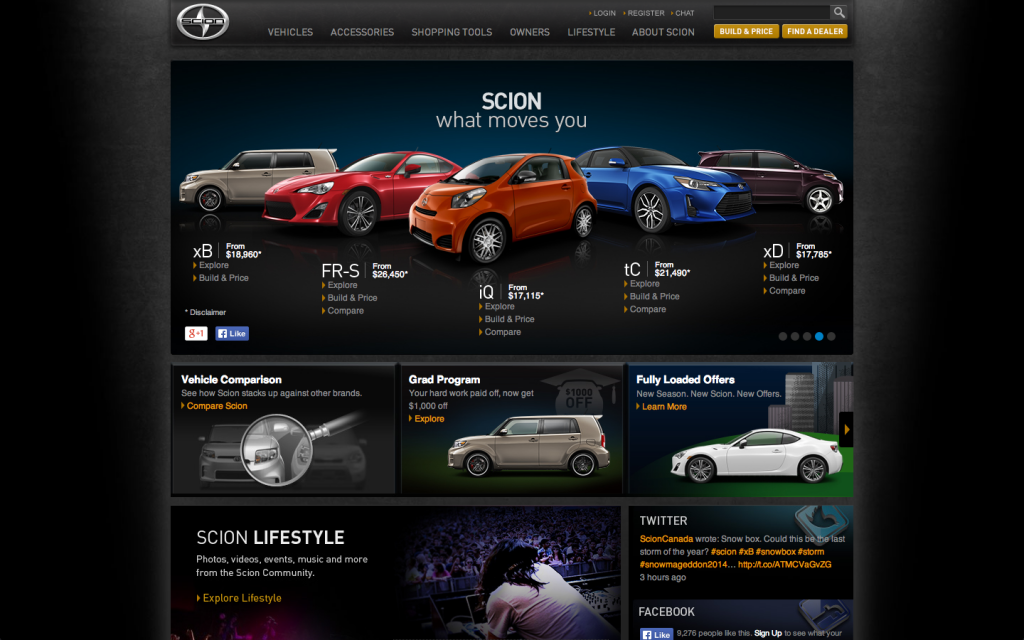
Task: Open Build & Price for xB
Action: point(223,278)
